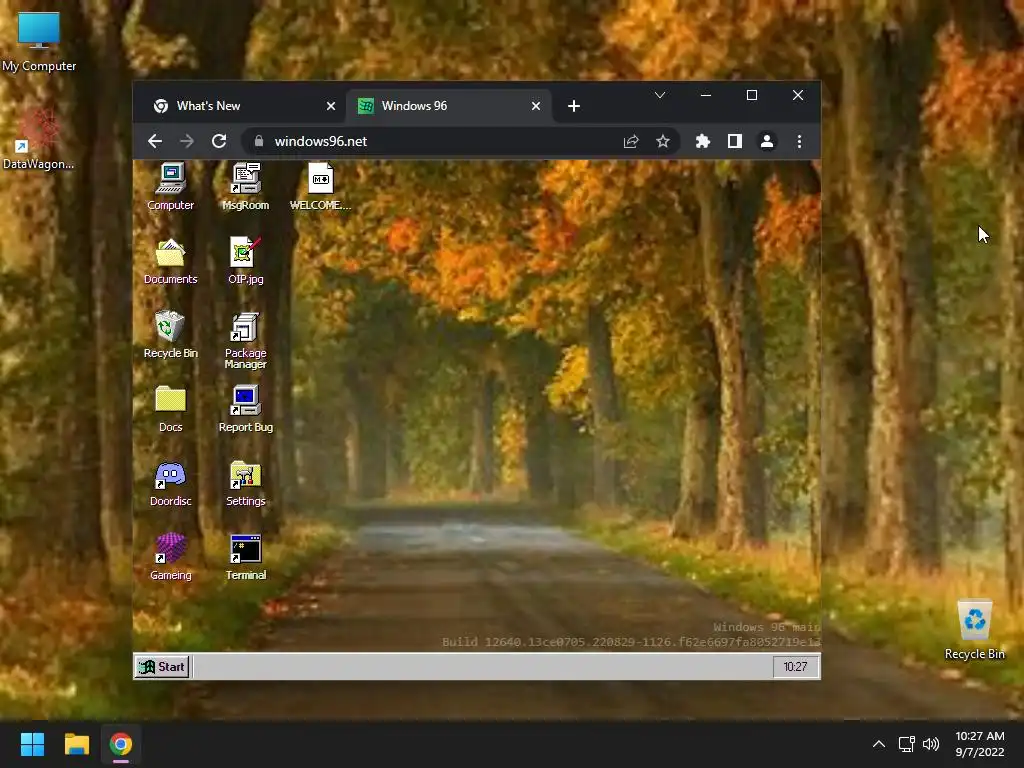View site information lock icon
Screen dimensions: 1024x768
(x=259, y=141)
